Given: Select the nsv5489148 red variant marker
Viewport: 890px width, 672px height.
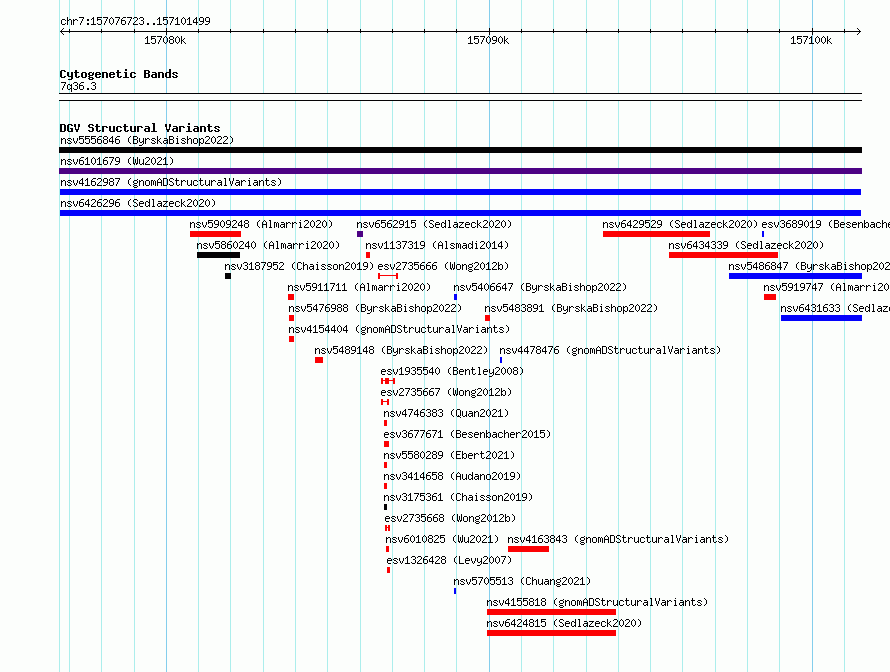Looking at the screenshot, I should click(x=319, y=360).
